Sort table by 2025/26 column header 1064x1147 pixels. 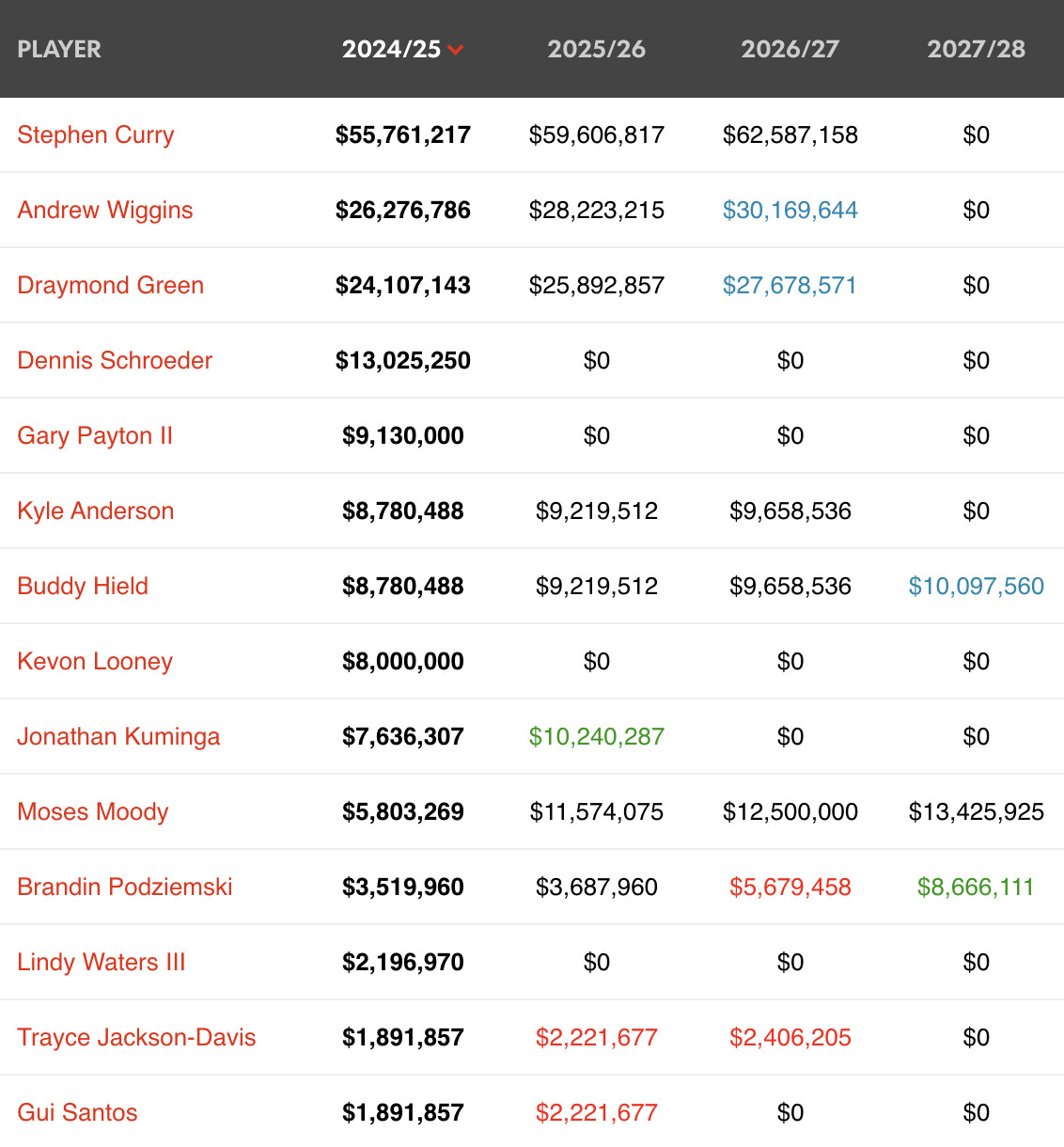click(596, 50)
